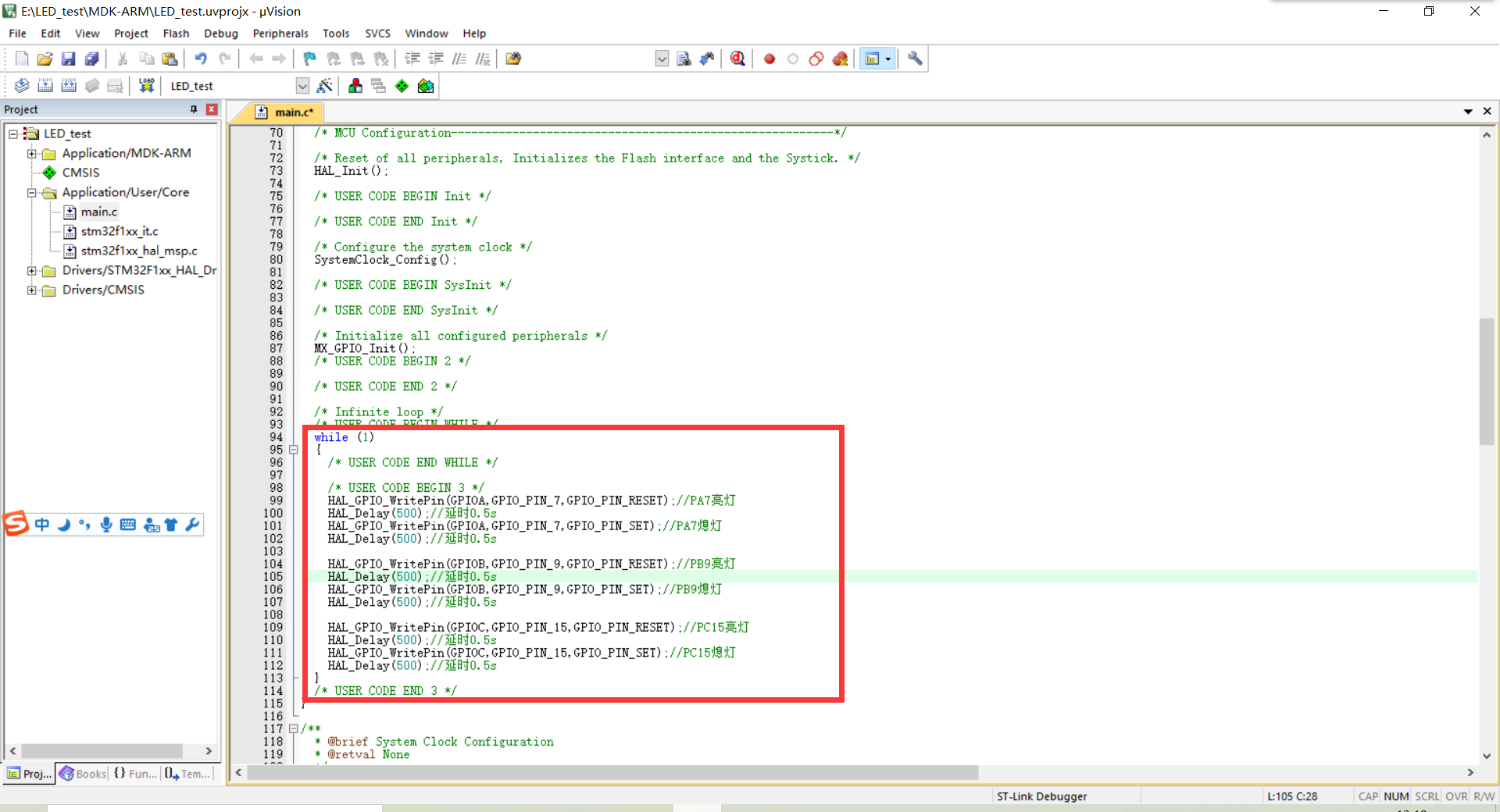Screen dimensions: 1500x812
Task: Indent selected lines using the Indent icon
Action: (412, 59)
